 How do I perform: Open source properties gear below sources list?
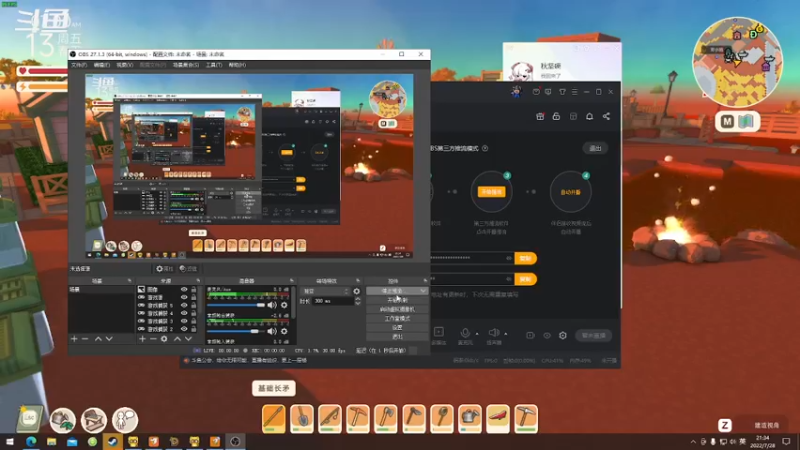tap(164, 339)
